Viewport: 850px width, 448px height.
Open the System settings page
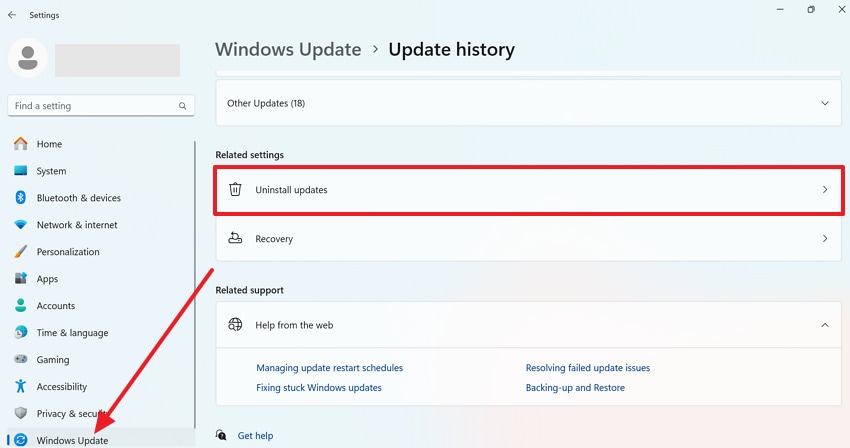[x=51, y=171]
